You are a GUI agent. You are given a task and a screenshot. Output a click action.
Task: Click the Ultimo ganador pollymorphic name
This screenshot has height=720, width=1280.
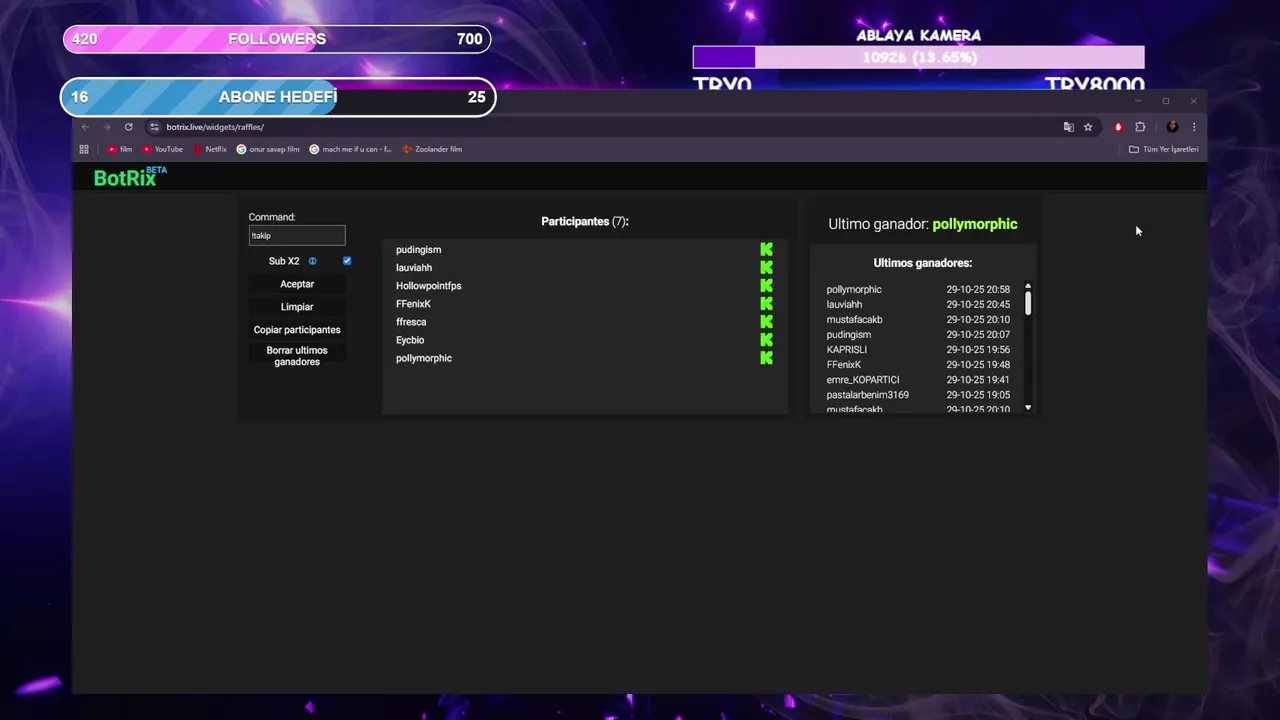[975, 224]
